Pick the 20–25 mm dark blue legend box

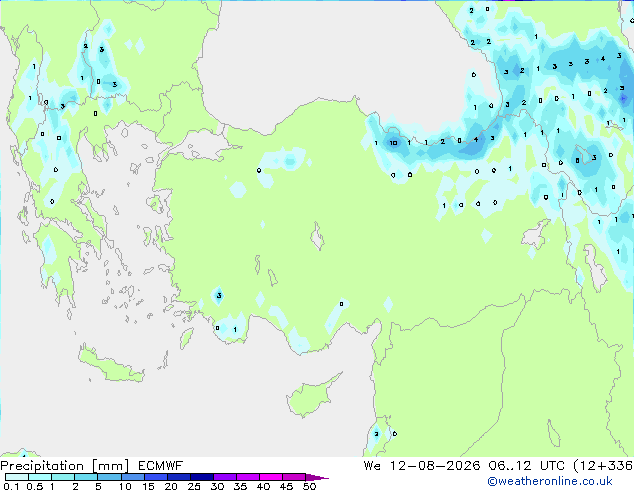(x=178, y=477)
